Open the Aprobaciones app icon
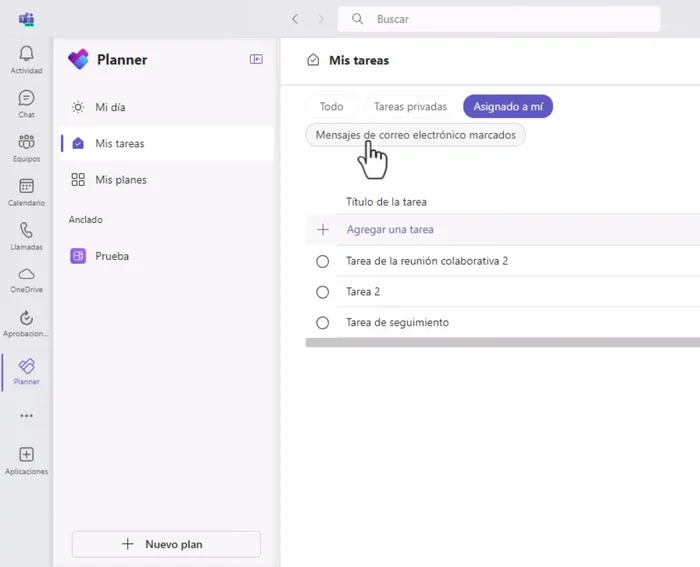This screenshot has height=567, width=700. tap(26, 318)
